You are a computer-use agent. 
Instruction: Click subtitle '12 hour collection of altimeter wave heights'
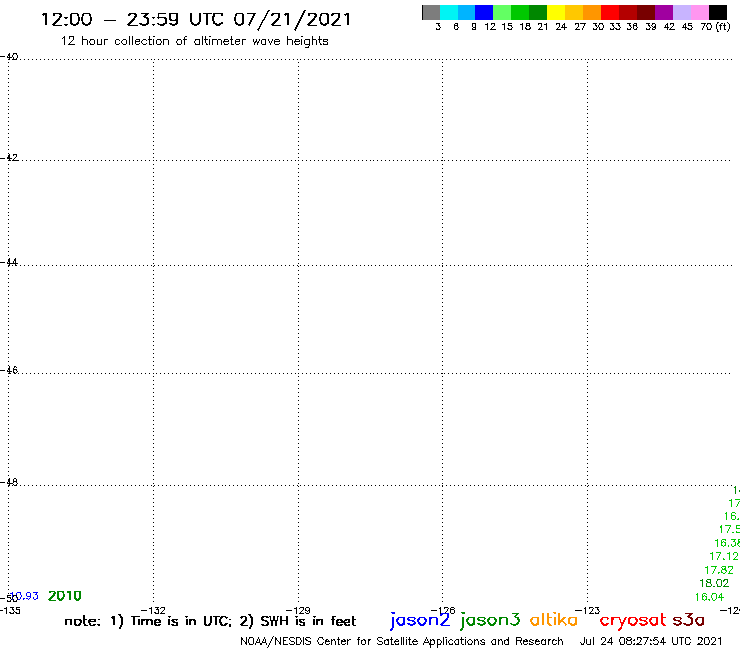click(194, 41)
